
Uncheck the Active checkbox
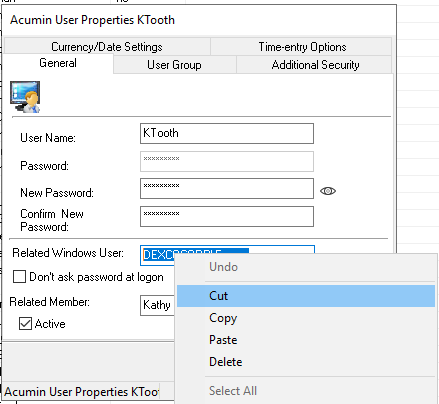[25, 323]
